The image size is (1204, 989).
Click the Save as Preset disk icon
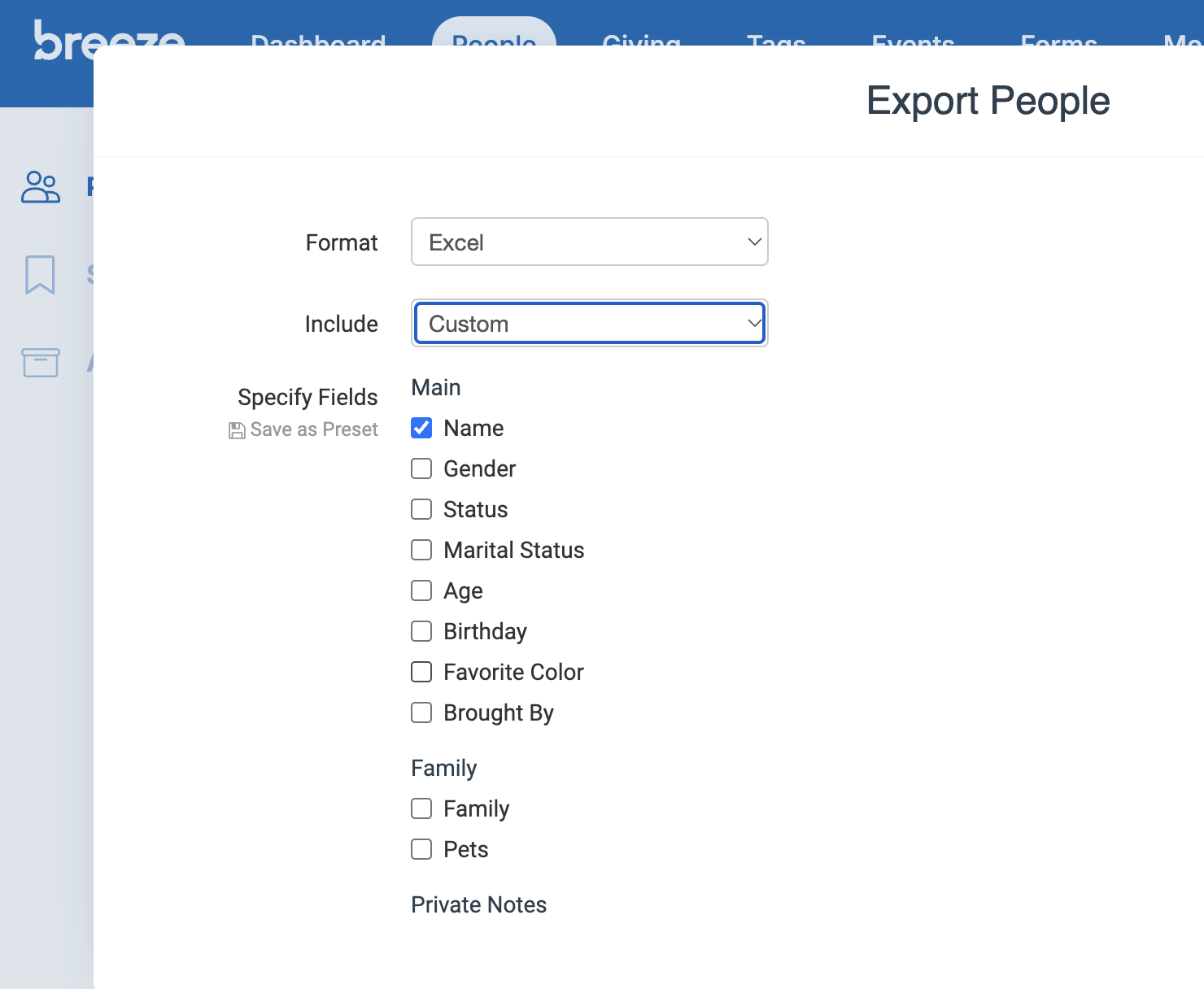237,430
